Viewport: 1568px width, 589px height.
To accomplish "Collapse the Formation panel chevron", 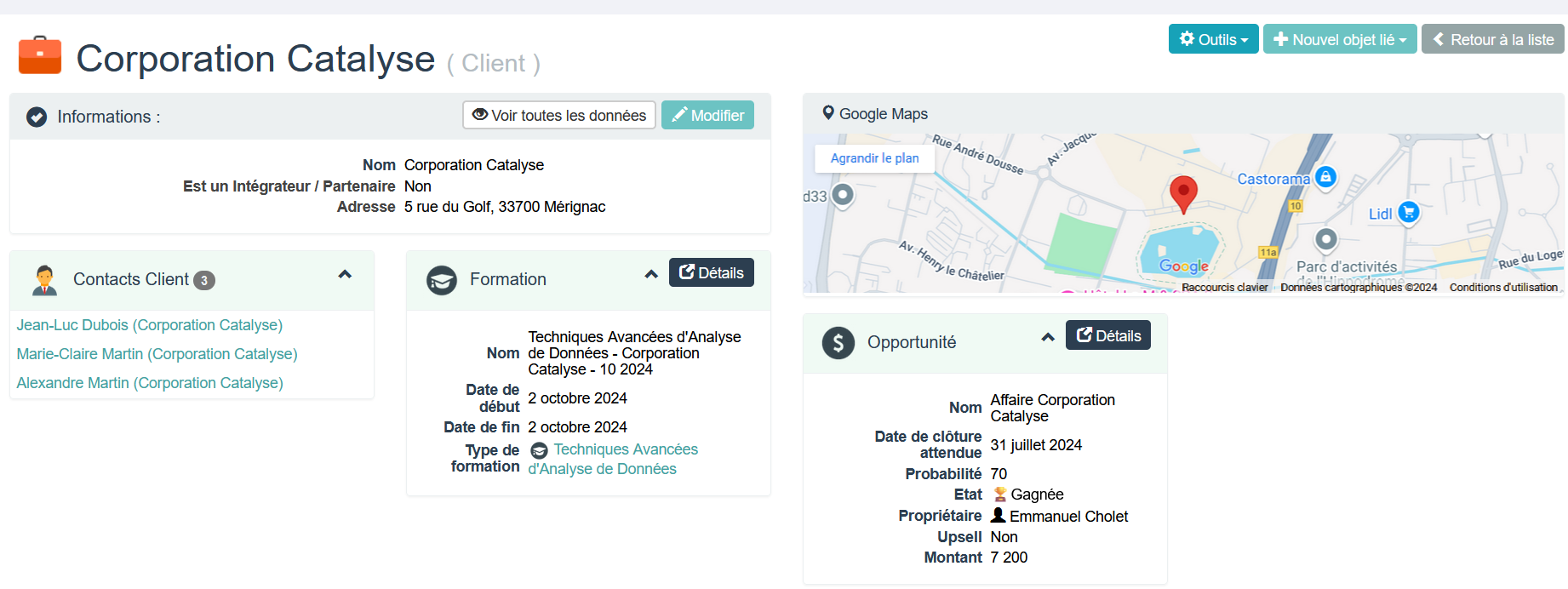I will [x=651, y=274].
